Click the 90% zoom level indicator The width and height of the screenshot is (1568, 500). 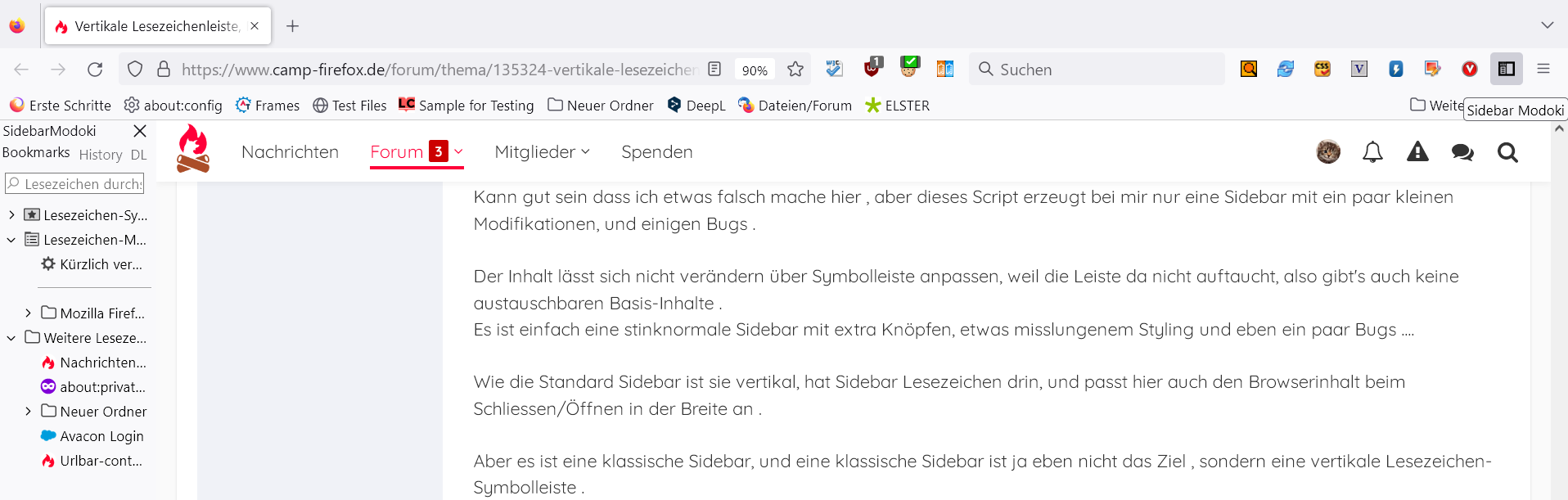pyautogui.click(x=754, y=70)
